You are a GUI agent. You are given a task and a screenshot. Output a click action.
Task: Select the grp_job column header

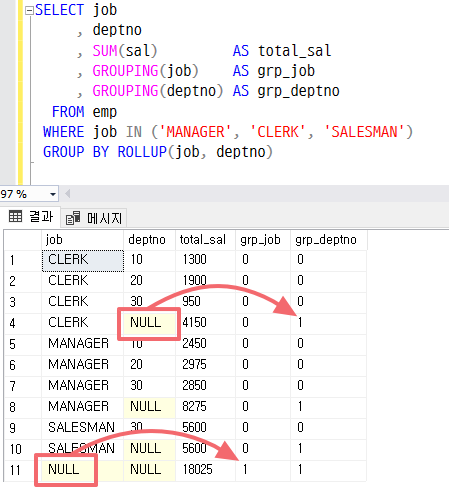click(x=263, y=240)
